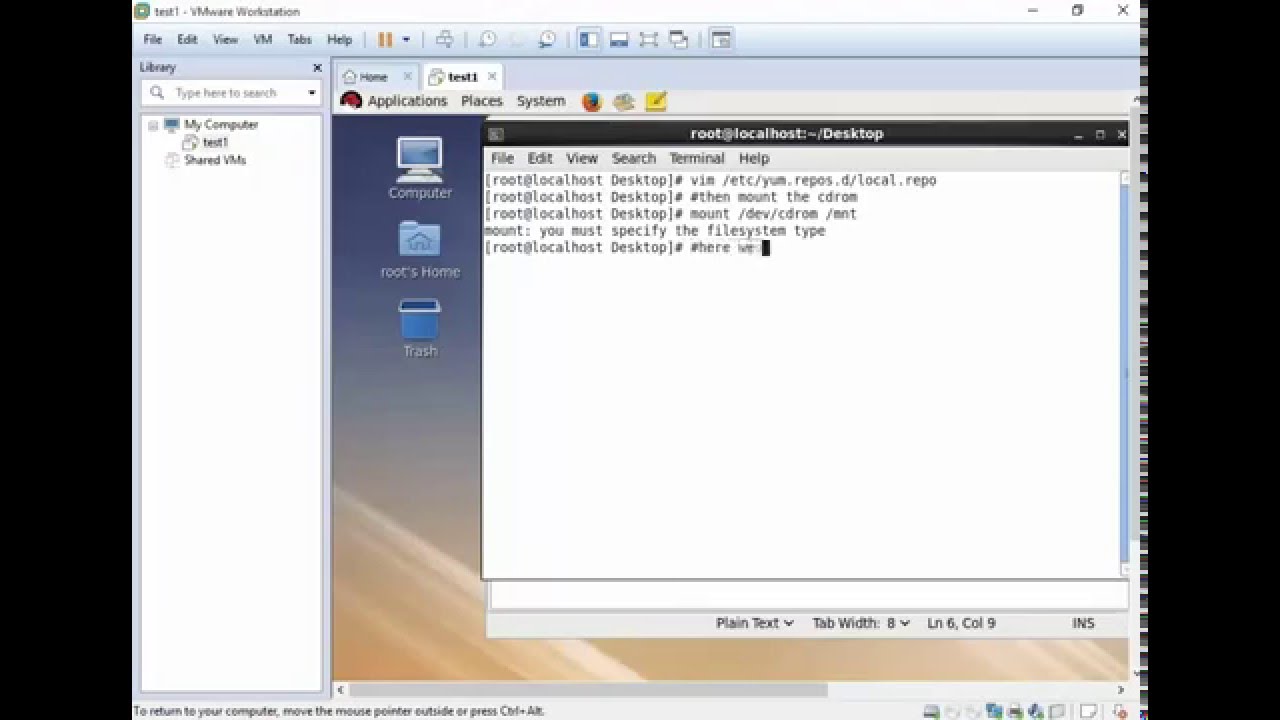Launch Firefox from the GNOME panel
Image resolution: width=1280 pixels, height=720 pixels.
(x=592, y=101)
